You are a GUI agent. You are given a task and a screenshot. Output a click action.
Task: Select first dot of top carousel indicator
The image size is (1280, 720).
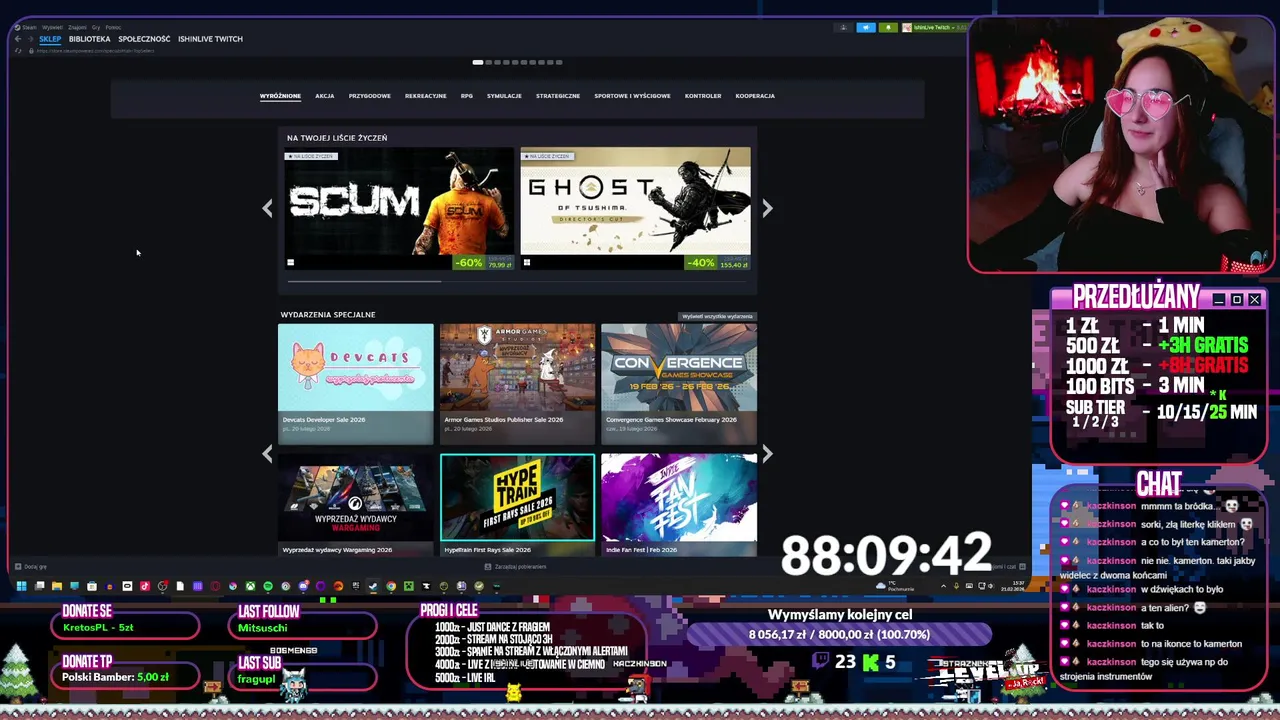point(477,62)
